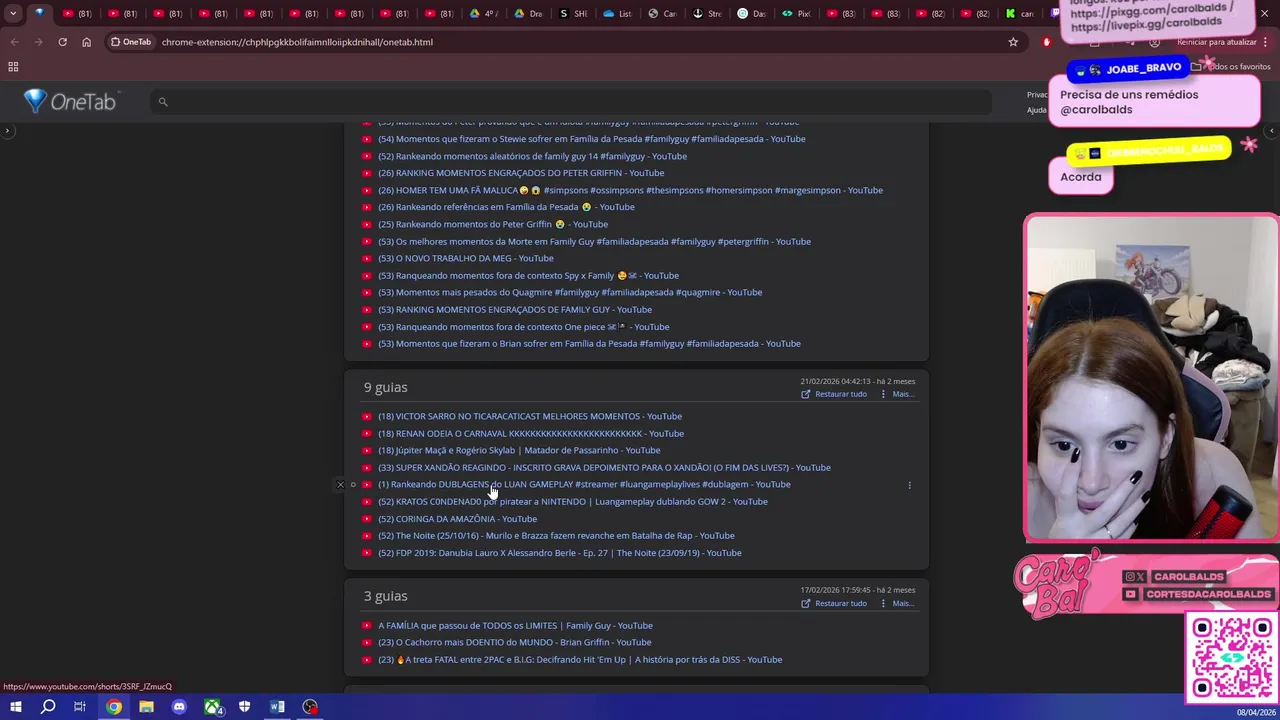Click 'Reiniciar para atualizar' Chrome update button
The height and width of the screenshot is (720, 1280).
pyautogui.click(x=1216, y=42)
